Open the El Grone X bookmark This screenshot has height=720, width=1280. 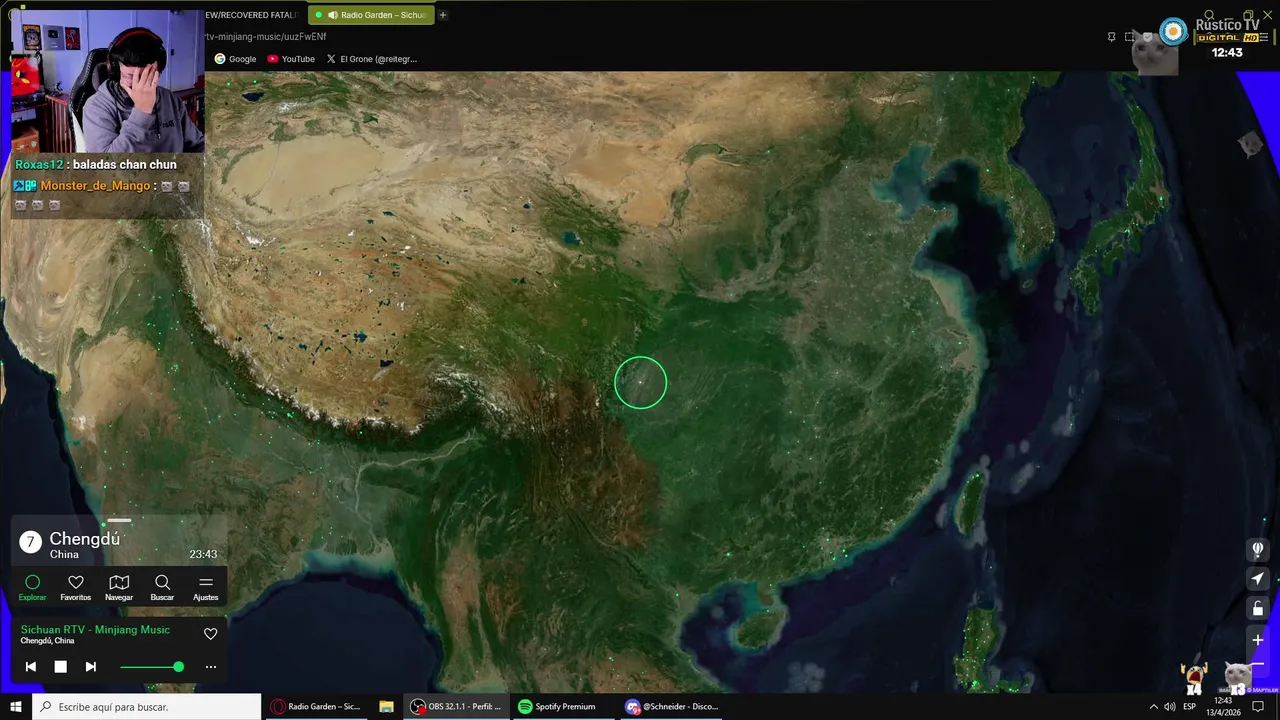click(x=372, y=59)
